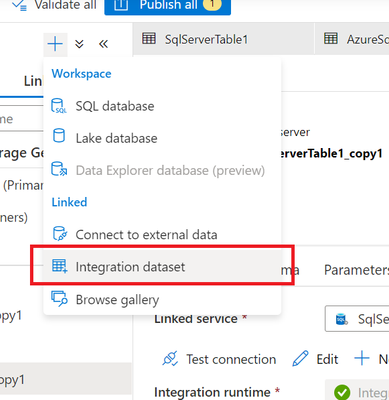Image resolution: width=389 pixels, height=400 pixels.
Task: Click the plus icon to add resource
Action: tap(55, 44)
